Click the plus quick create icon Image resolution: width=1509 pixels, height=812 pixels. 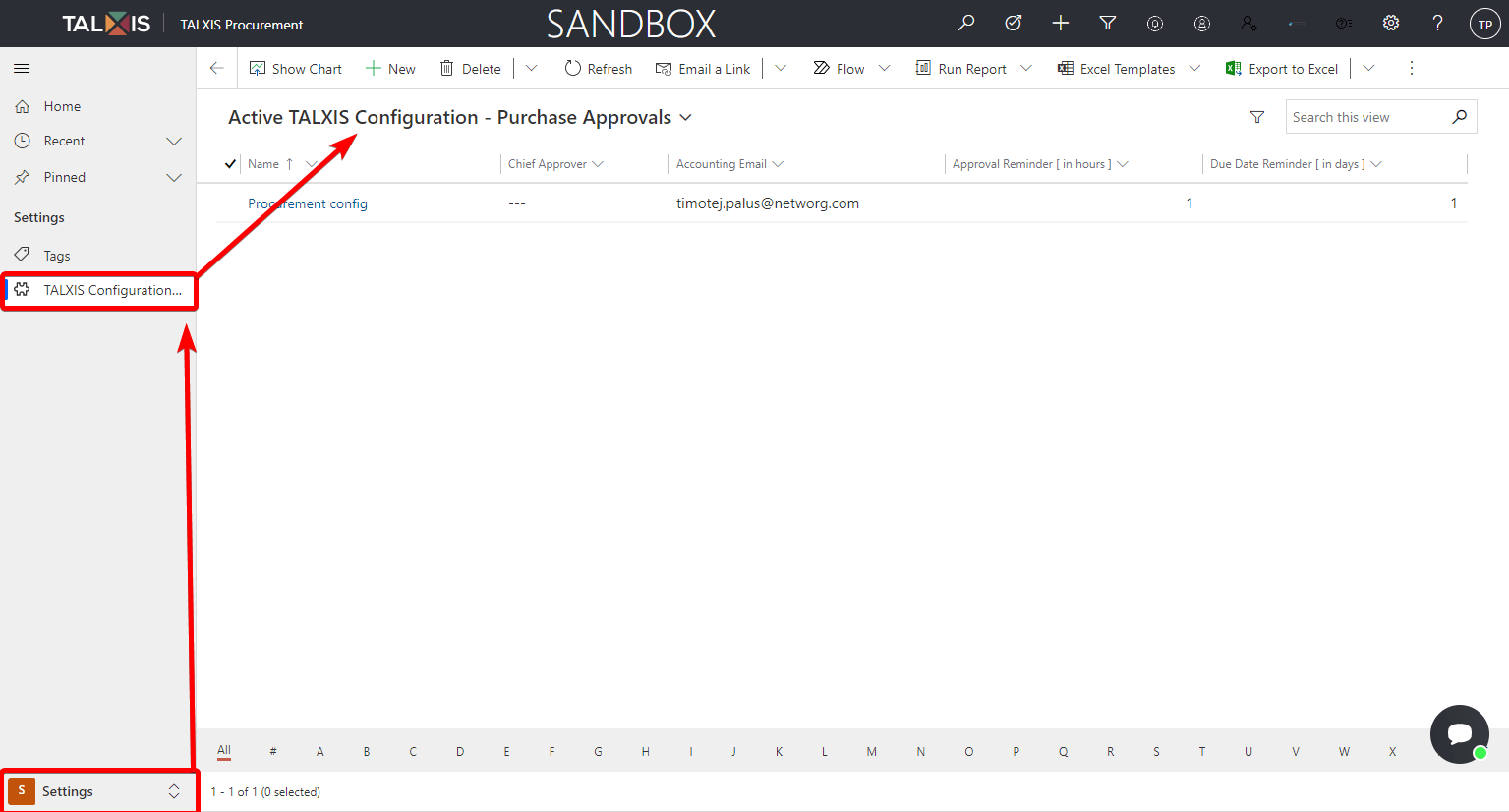point(1061,23)
